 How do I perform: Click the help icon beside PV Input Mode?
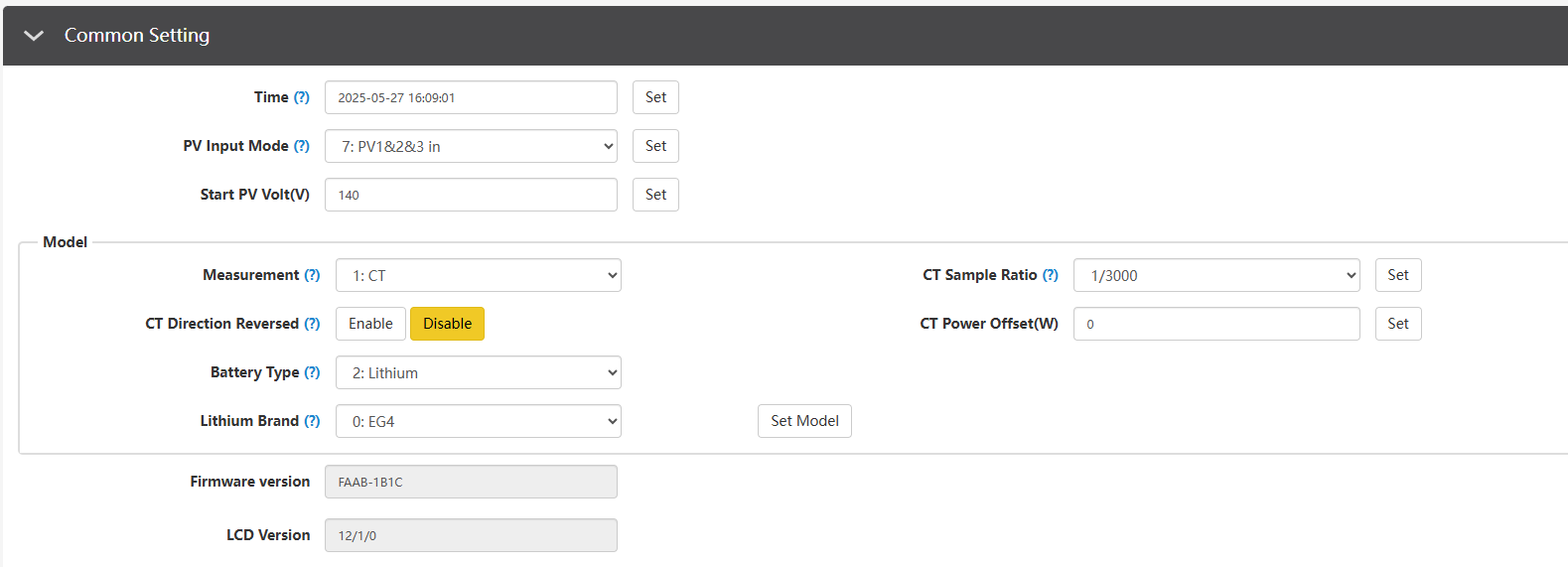(x=302, y=146)
